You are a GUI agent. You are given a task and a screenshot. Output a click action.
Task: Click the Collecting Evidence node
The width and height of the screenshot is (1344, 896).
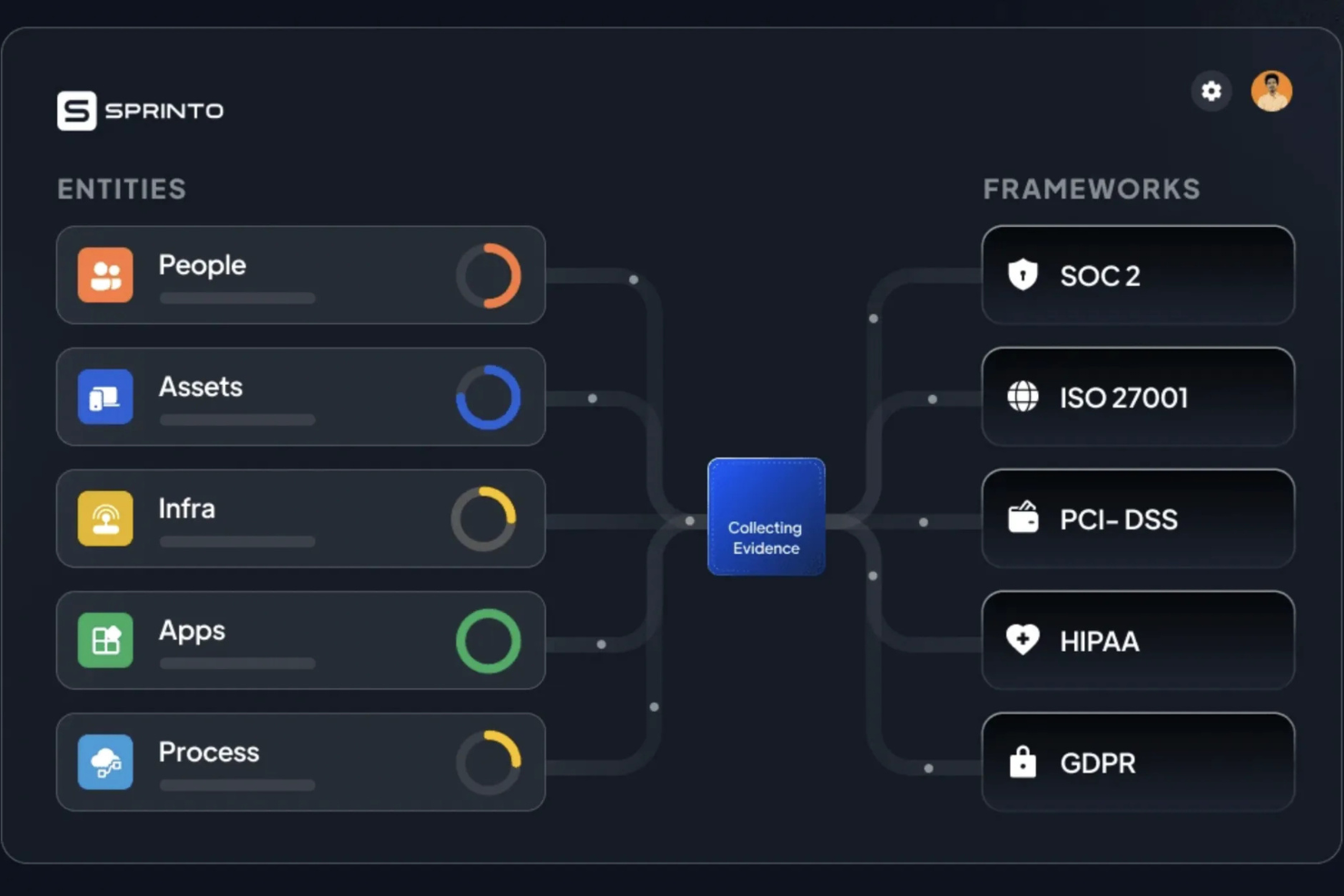point(766,516)
